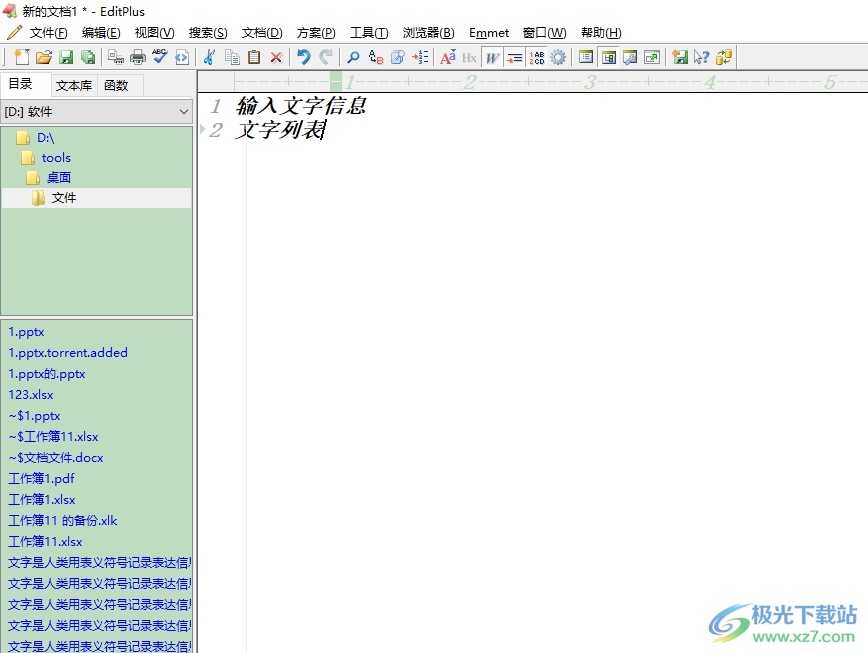Click the New document icon

22,58
